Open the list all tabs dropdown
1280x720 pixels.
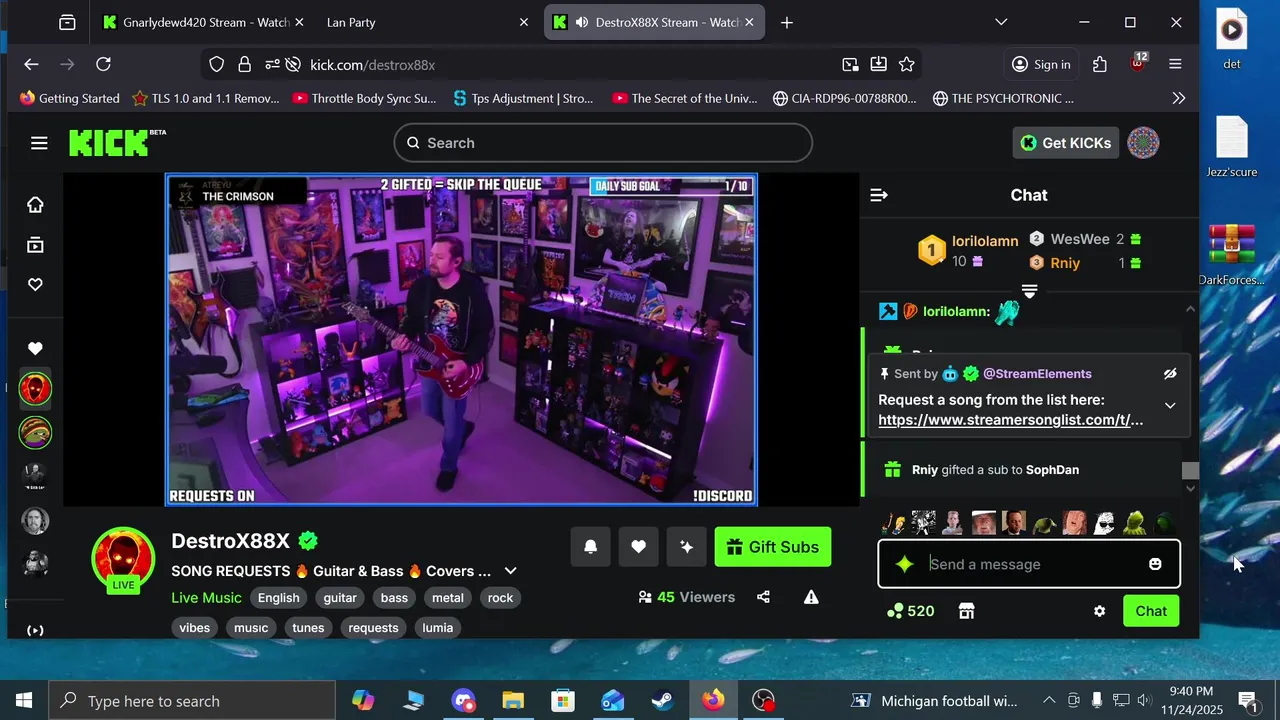click(1001, 22)
